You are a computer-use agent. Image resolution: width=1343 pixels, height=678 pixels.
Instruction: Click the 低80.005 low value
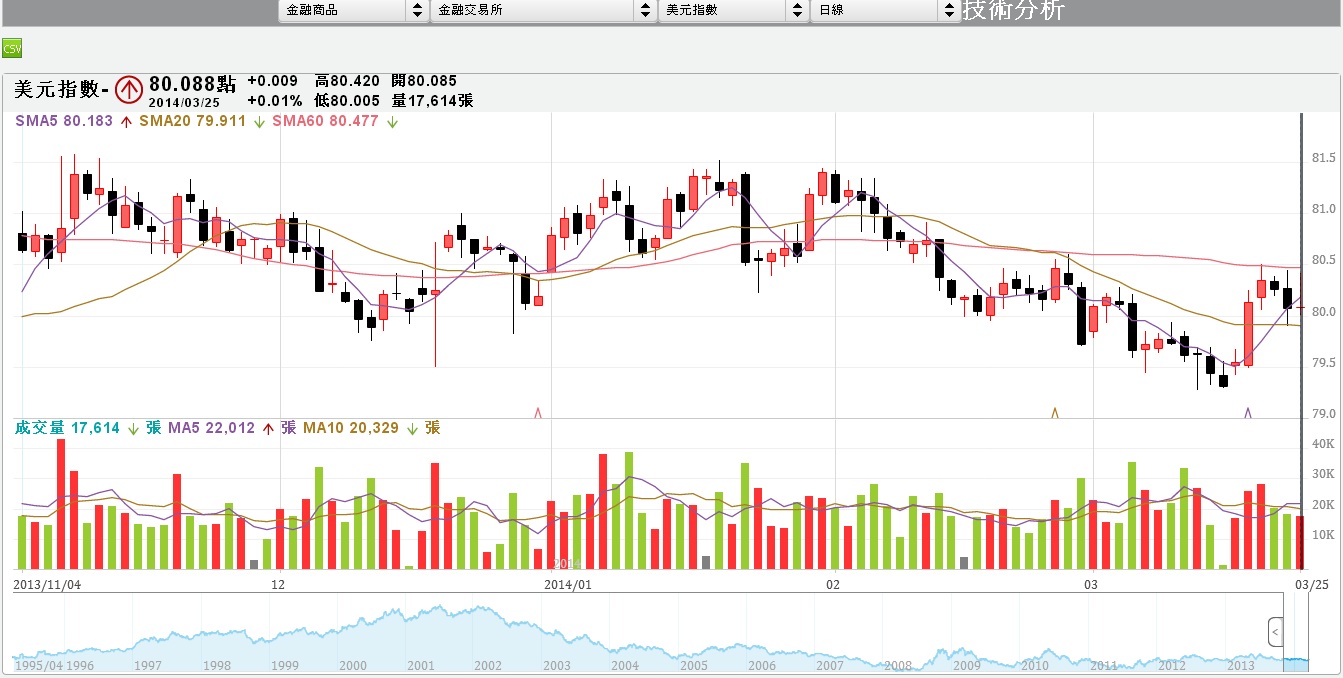tap(347, 100)
